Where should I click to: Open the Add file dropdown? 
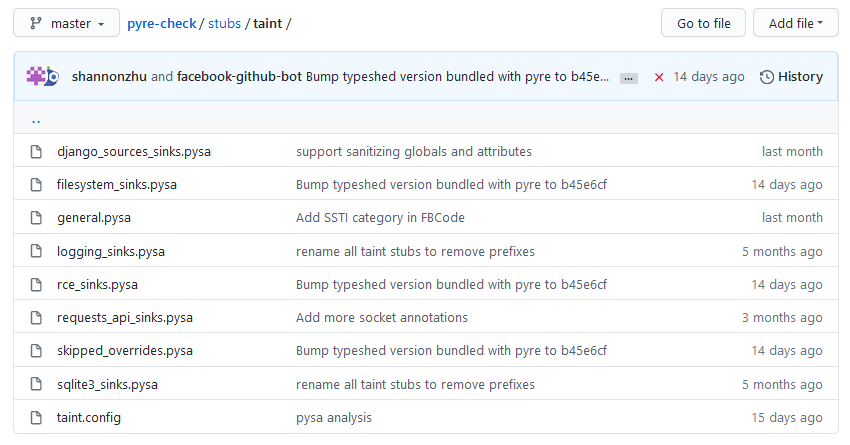pos(796,23)
